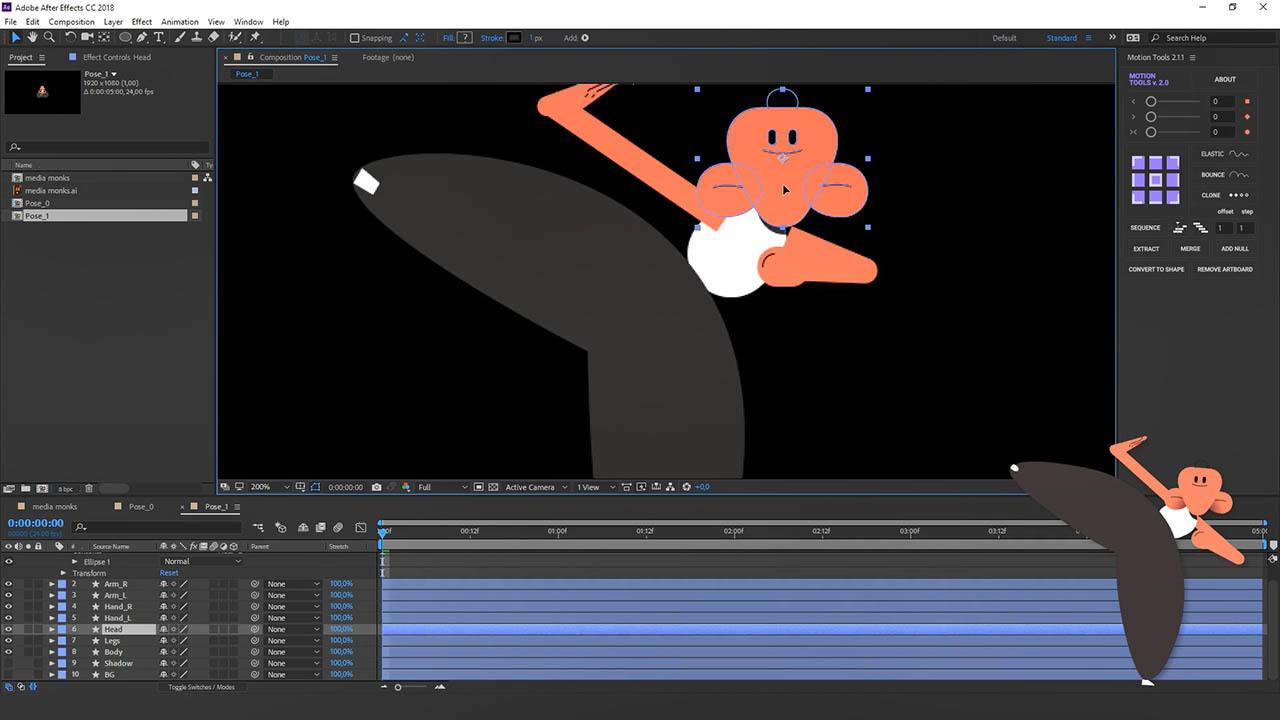This screenshot has height=720, width=1280.
Task: Click the ADD NULL button
Action: coord(1235,249)
